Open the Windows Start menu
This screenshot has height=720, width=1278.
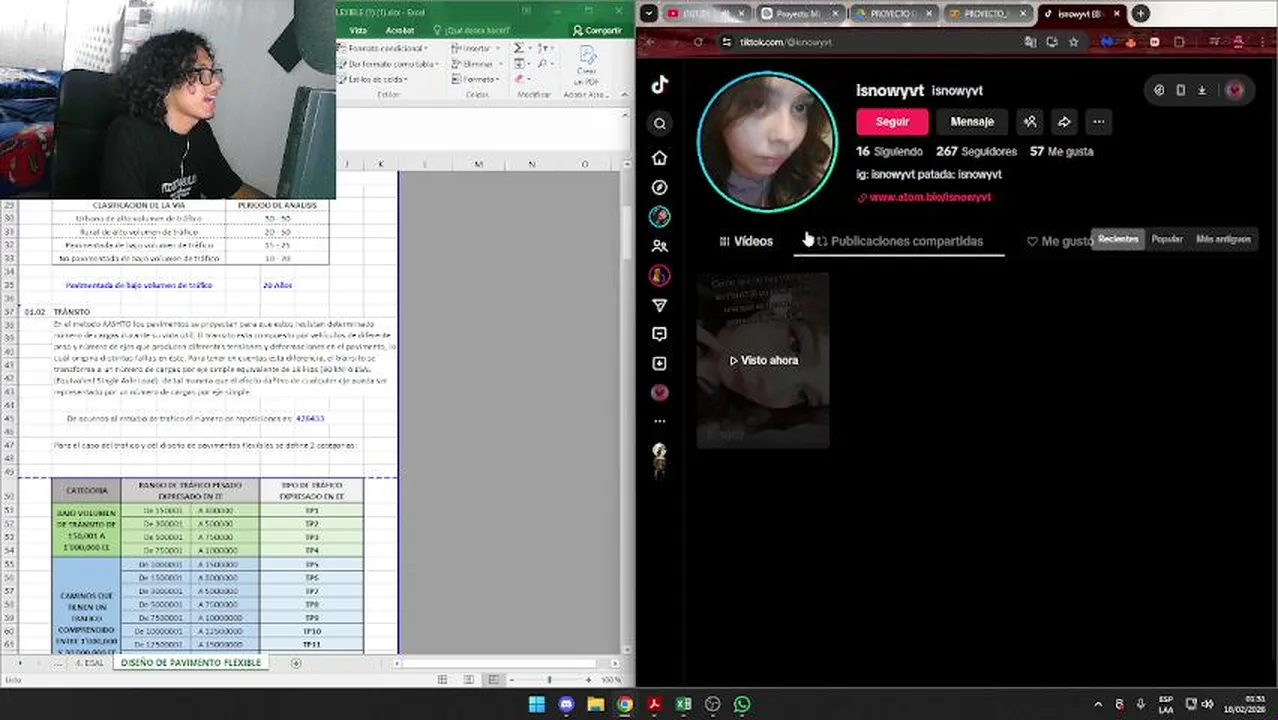[537, 704]
